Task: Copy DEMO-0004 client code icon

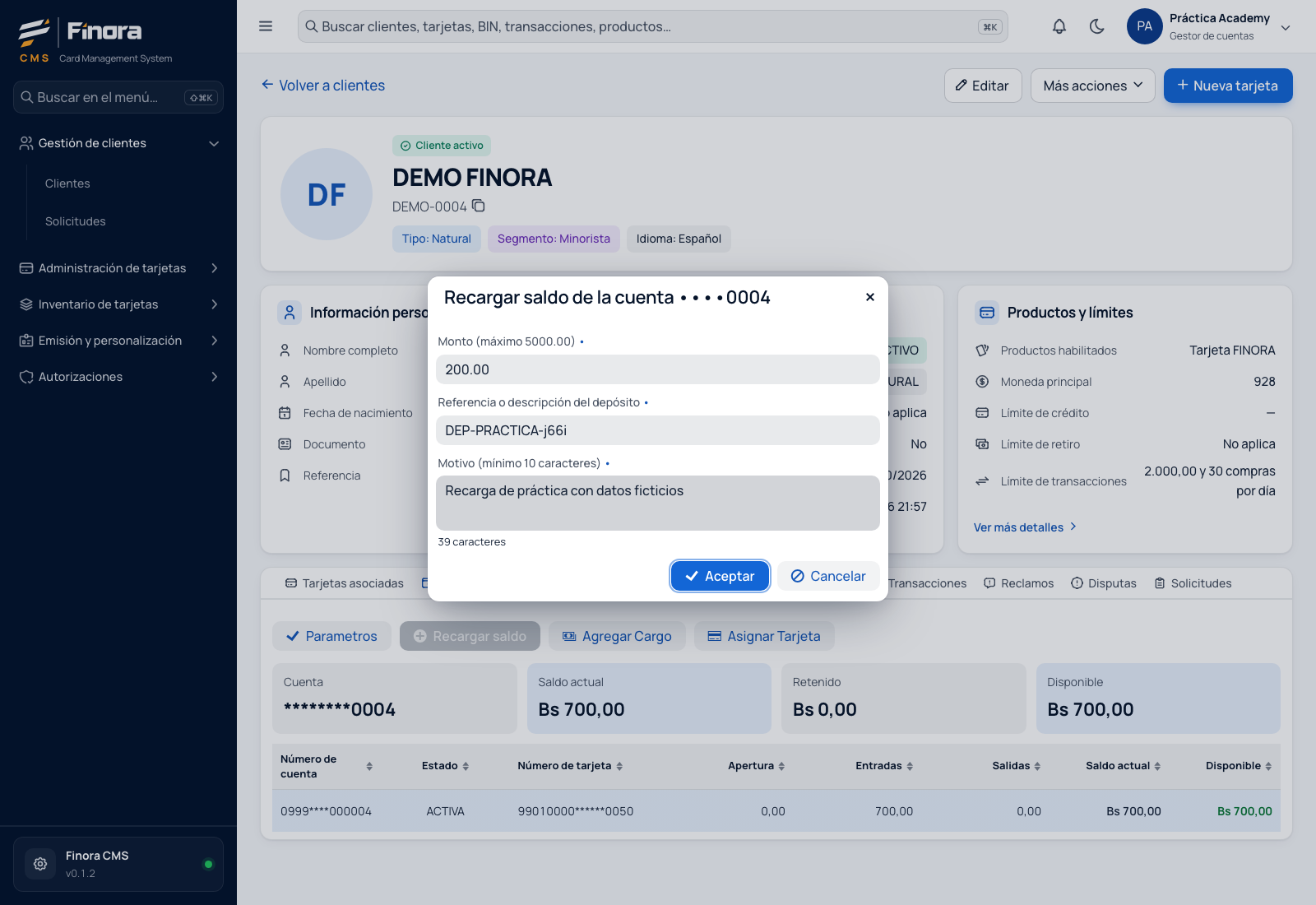Action: [x=479, y=206]
